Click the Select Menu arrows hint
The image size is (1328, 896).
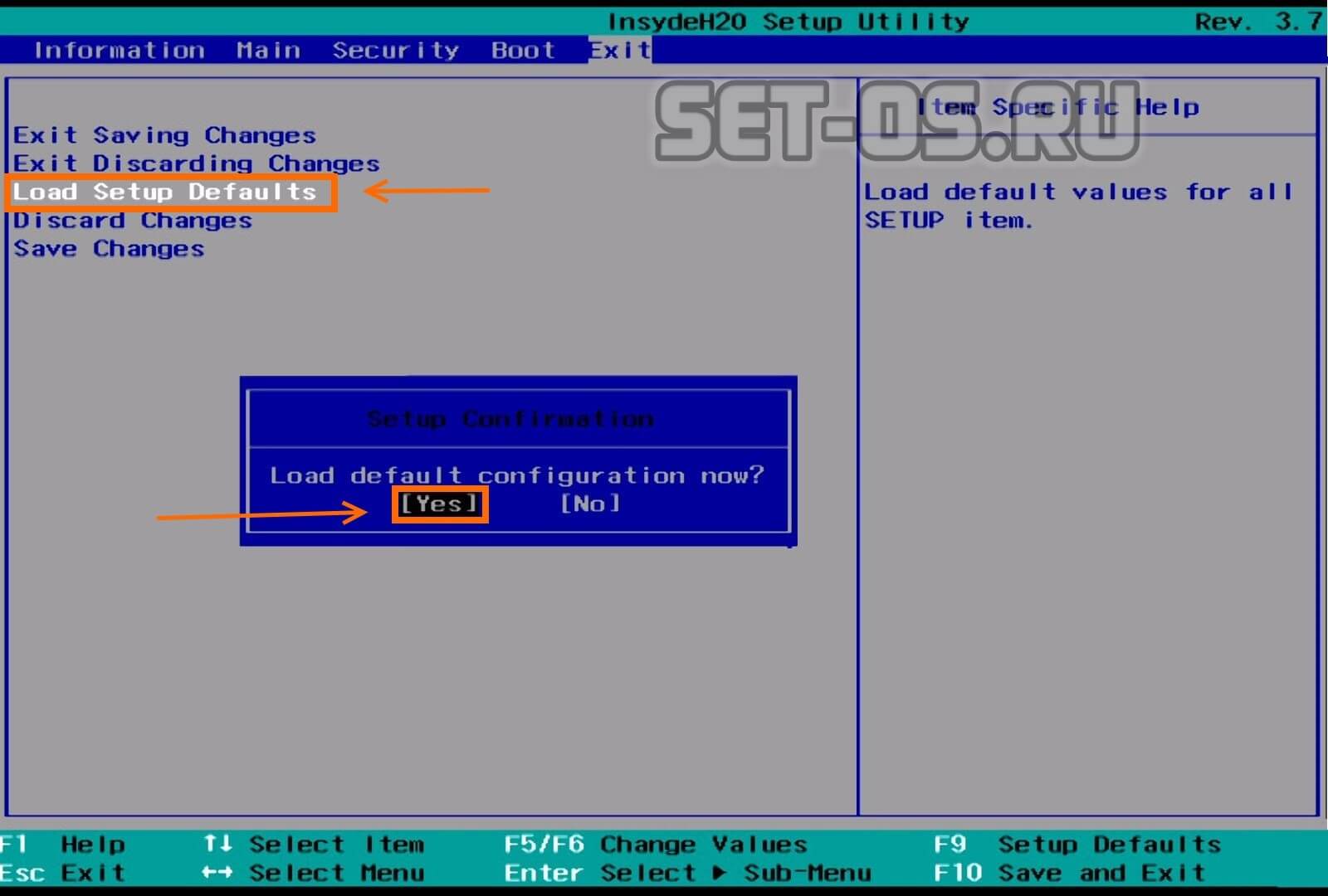tap(314, 873)
